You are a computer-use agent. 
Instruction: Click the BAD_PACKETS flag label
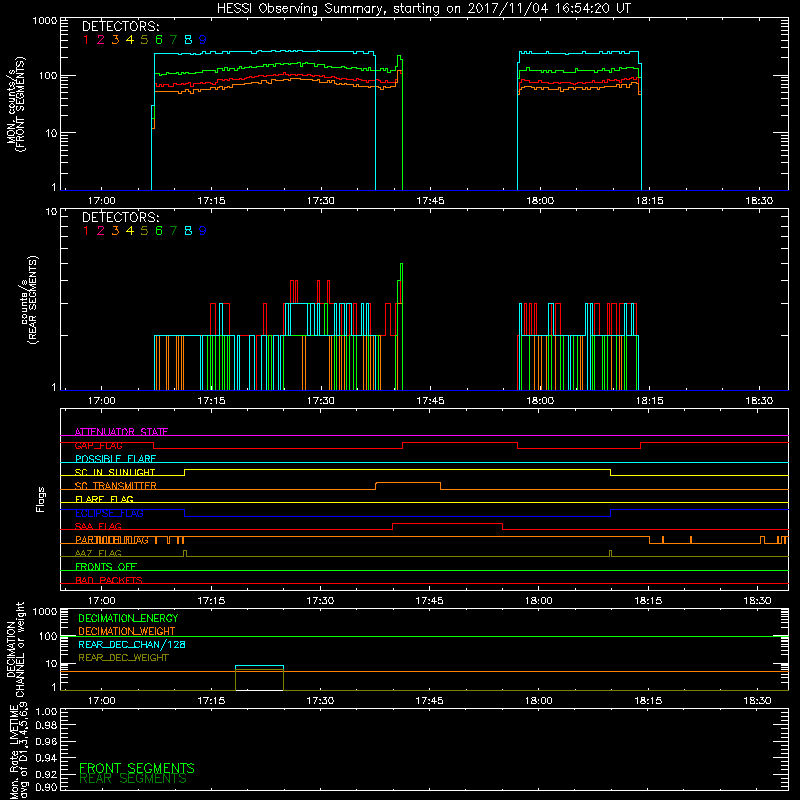109,581
